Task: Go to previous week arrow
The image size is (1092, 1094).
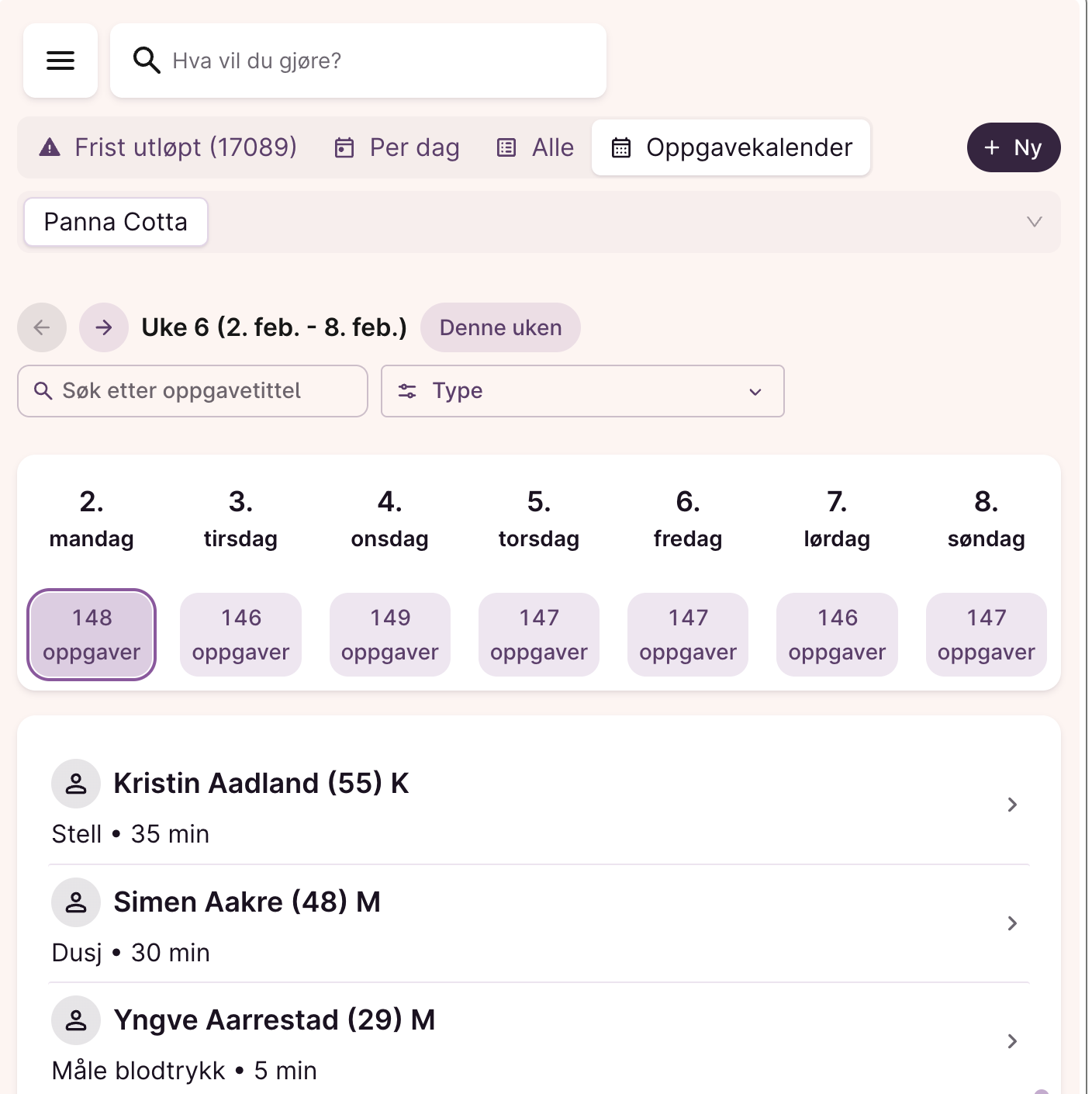Action: click(42, 327)
